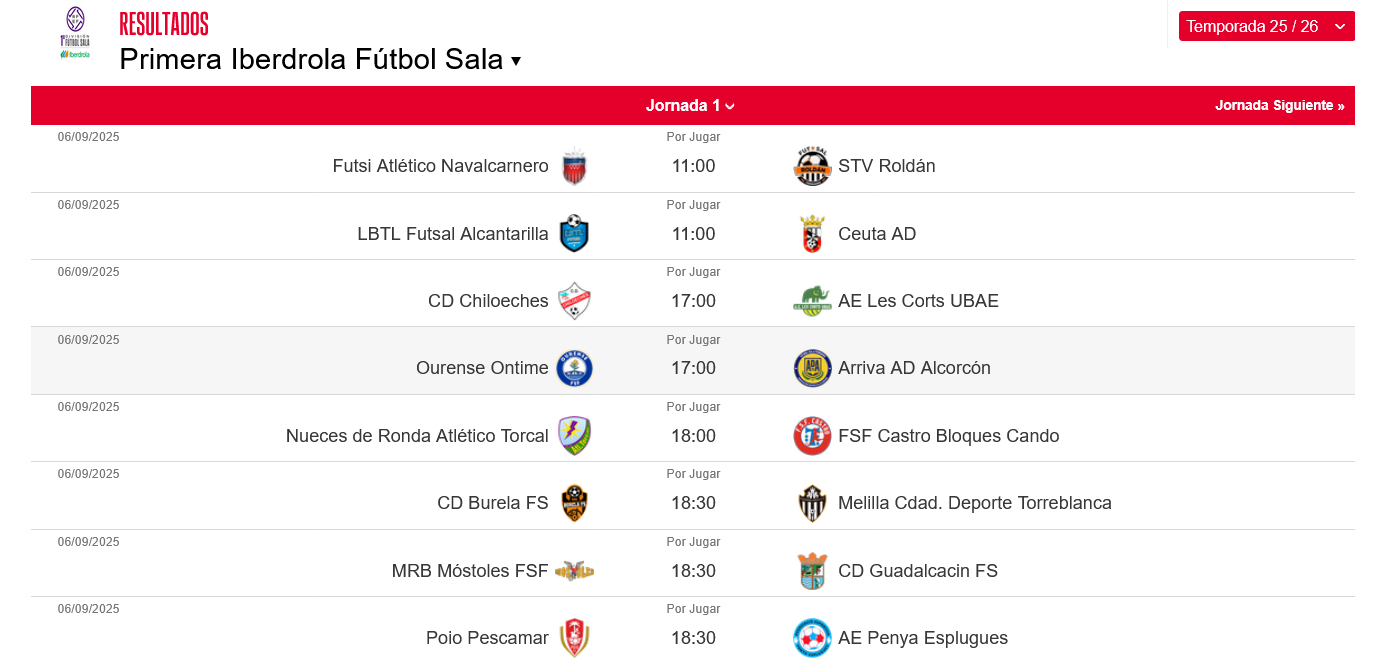The width and height of the screenshot is (1380, 664).
Task: Open the CD Chiloeches team name link
Action: click(488, 301)
